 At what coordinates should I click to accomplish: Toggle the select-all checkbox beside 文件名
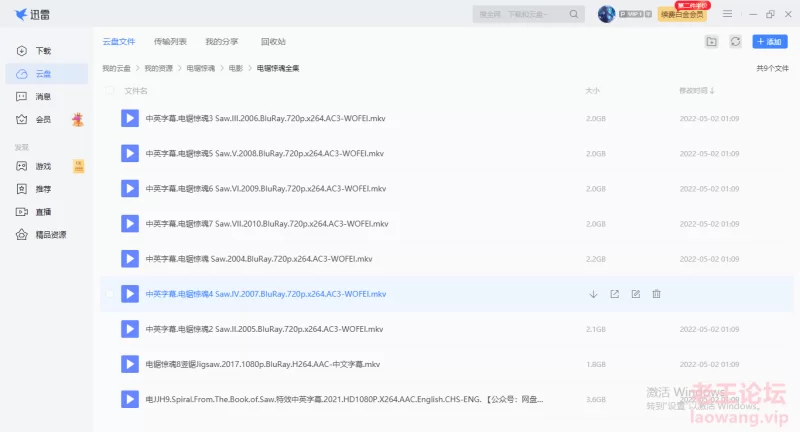[109, 91]
